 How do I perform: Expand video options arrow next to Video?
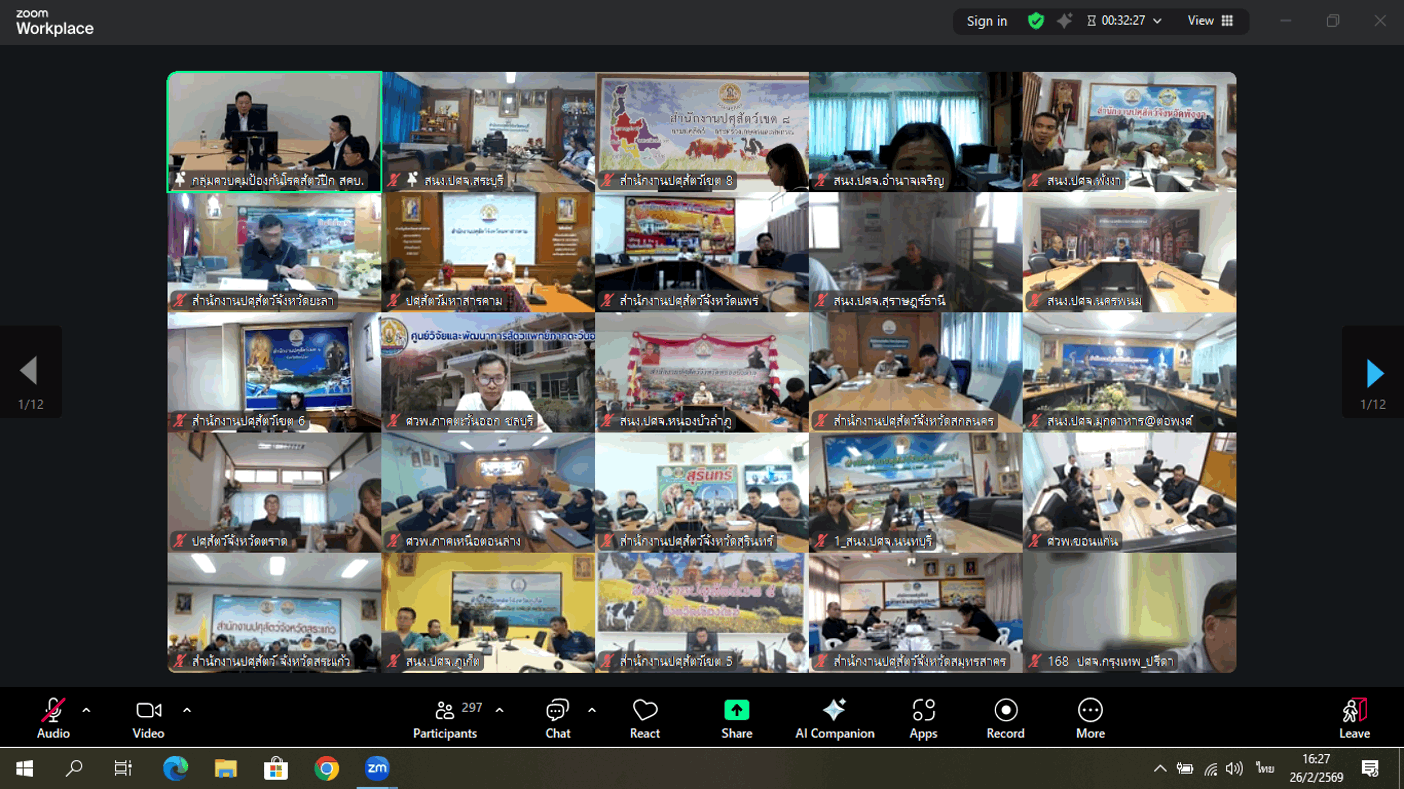187,710
